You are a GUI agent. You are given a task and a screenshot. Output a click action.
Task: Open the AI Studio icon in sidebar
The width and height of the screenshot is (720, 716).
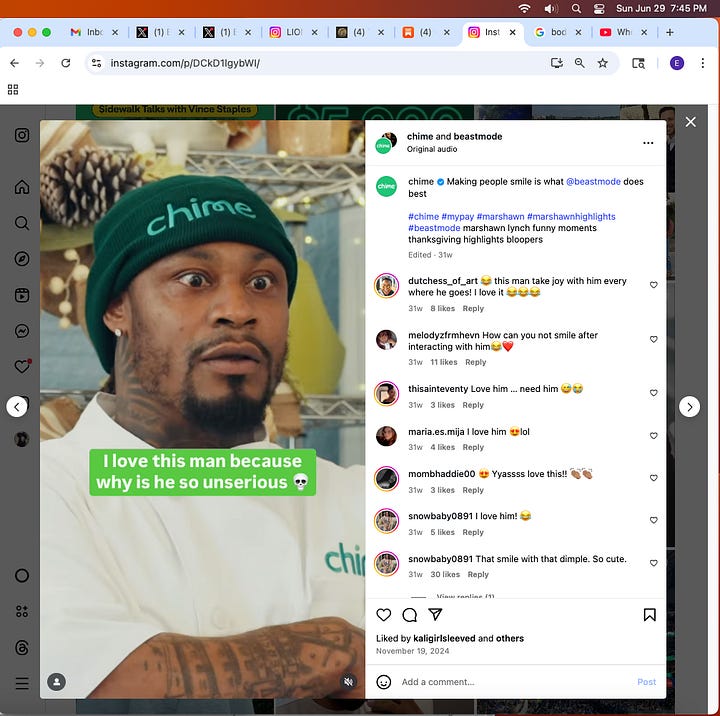point(22,611)
